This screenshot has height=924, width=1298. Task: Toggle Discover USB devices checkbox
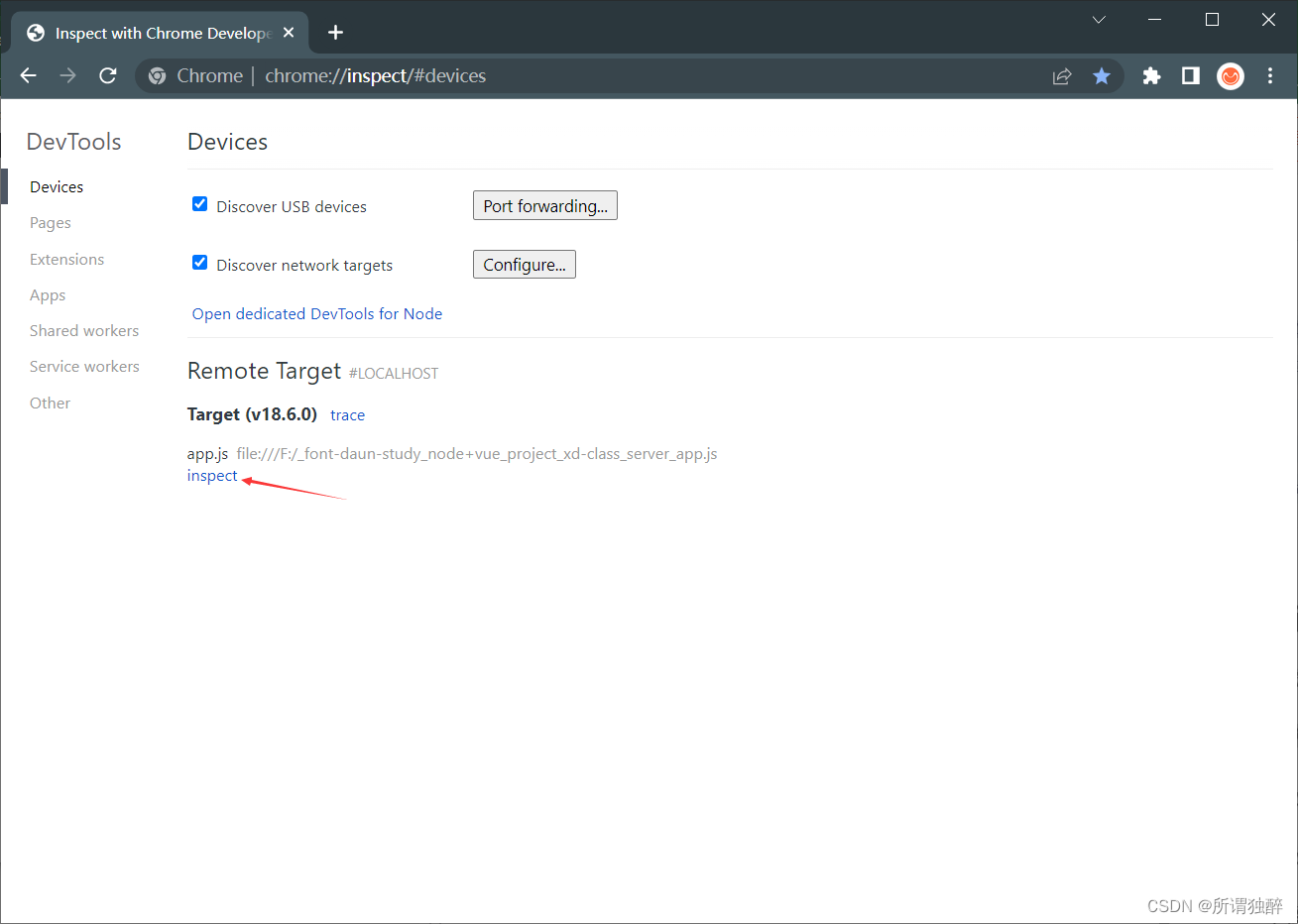coord(199,204)
